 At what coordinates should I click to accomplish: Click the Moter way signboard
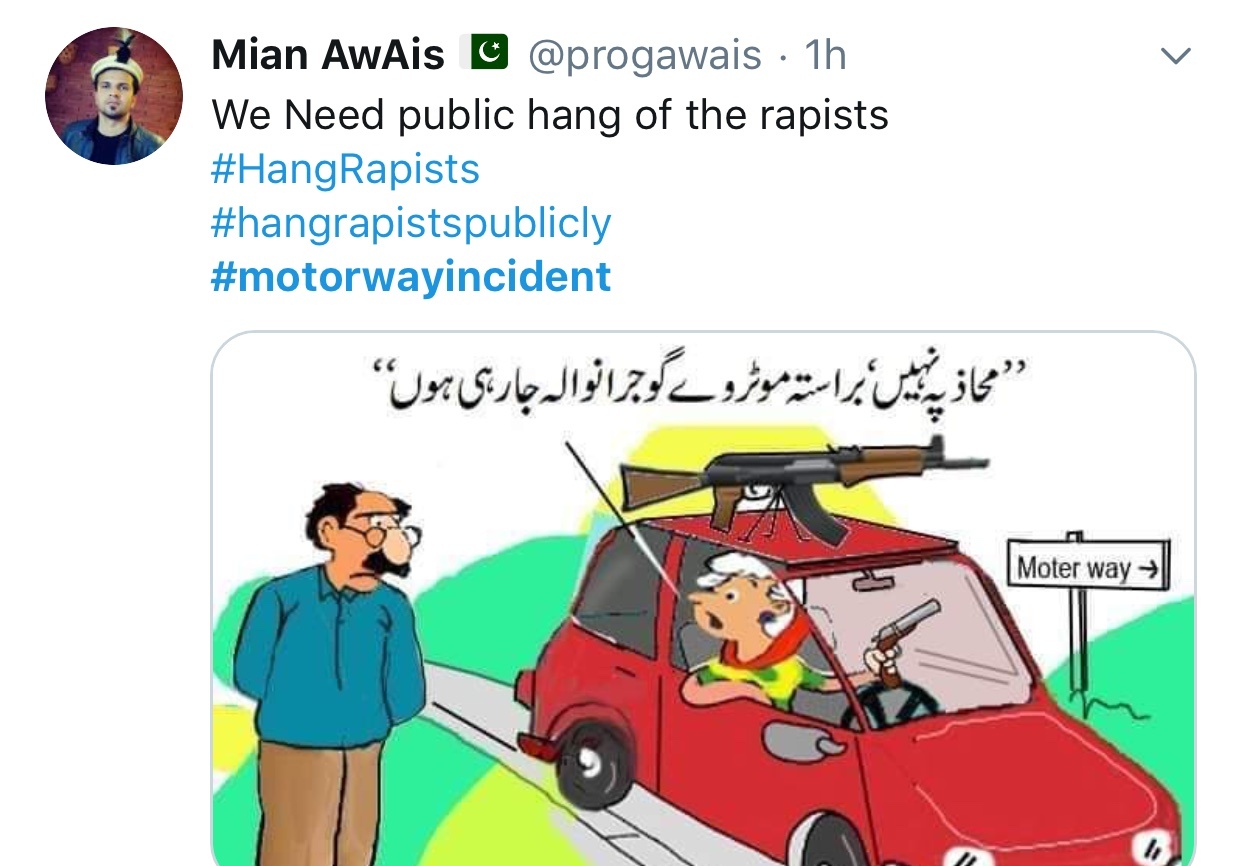click(1087, 568)
